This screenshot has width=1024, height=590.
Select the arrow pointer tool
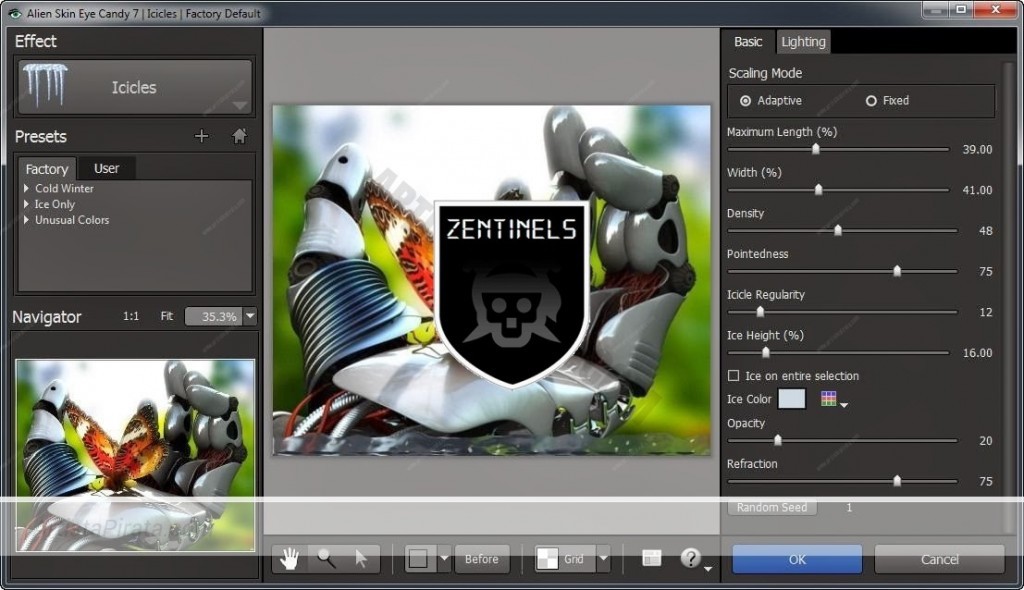point(360,559)
